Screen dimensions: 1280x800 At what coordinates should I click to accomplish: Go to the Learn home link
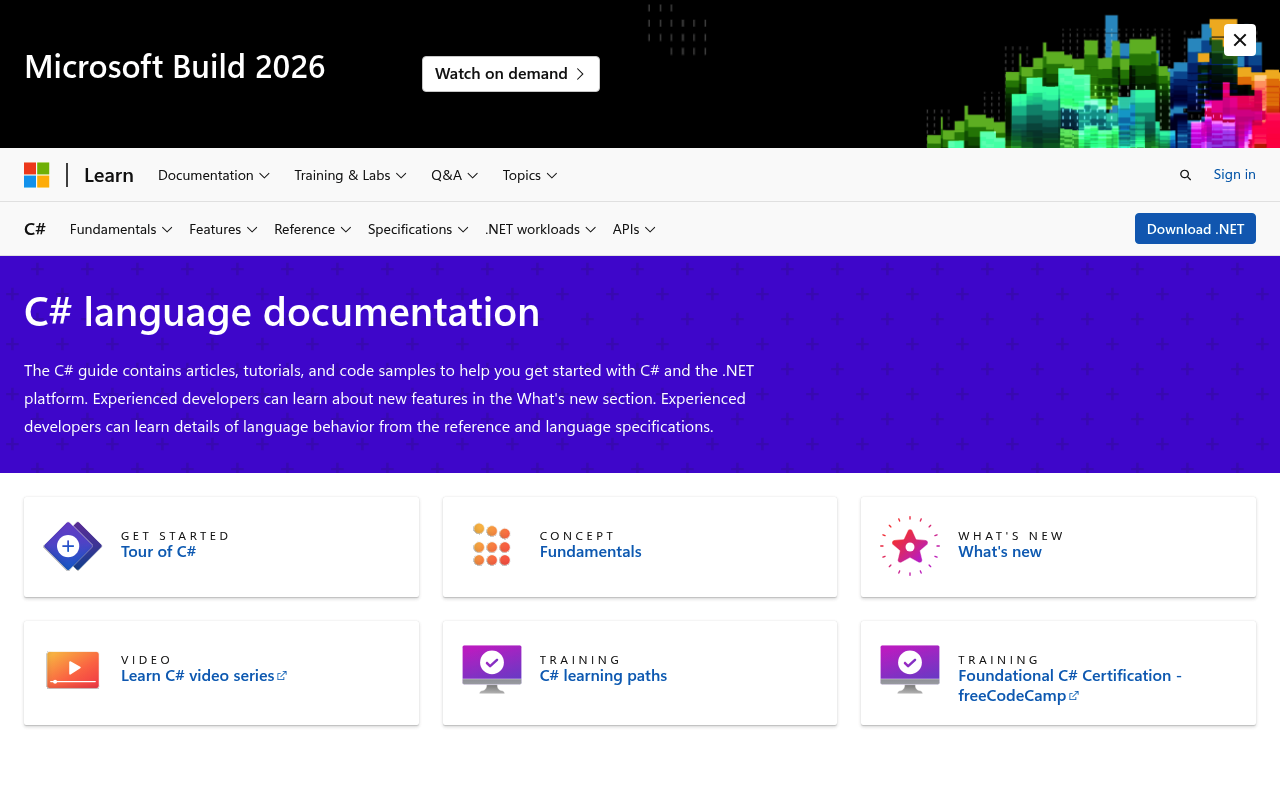(109, 175)
